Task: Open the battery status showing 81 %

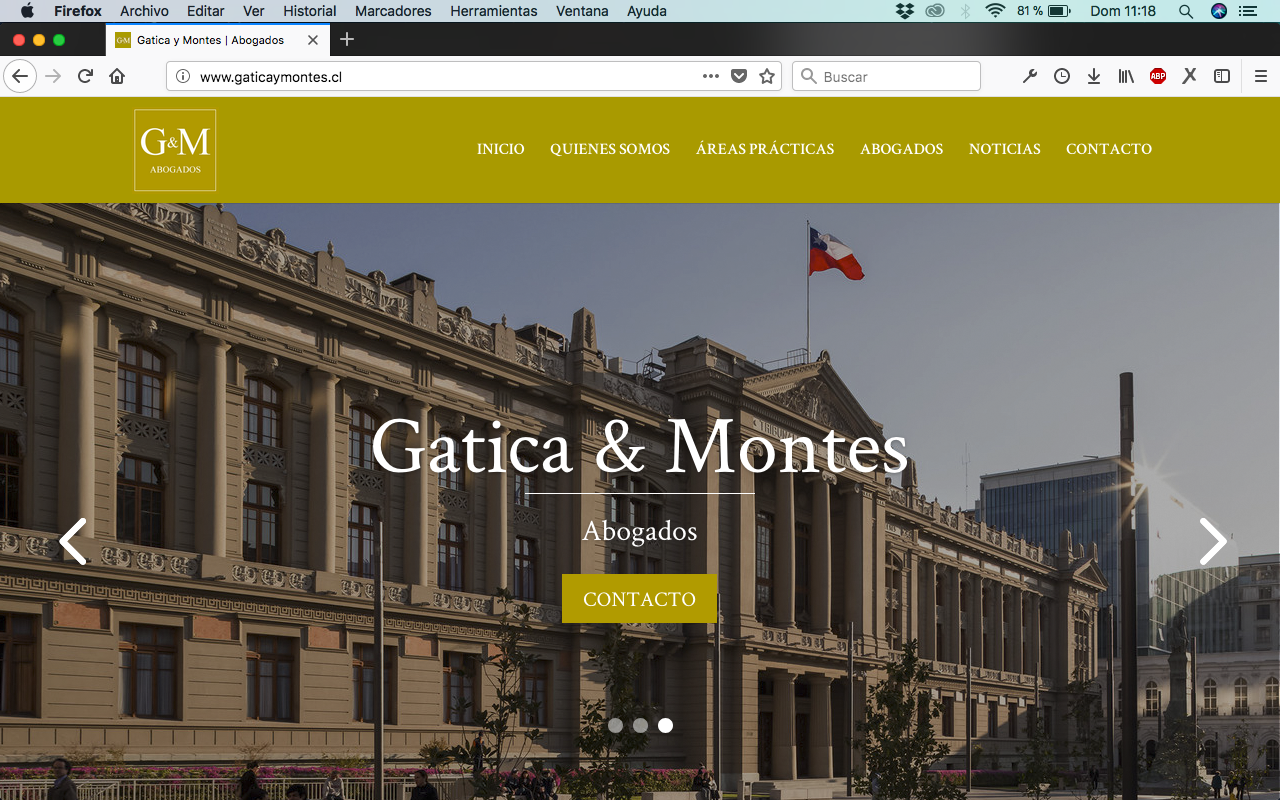Action: tap(1044, 11)
